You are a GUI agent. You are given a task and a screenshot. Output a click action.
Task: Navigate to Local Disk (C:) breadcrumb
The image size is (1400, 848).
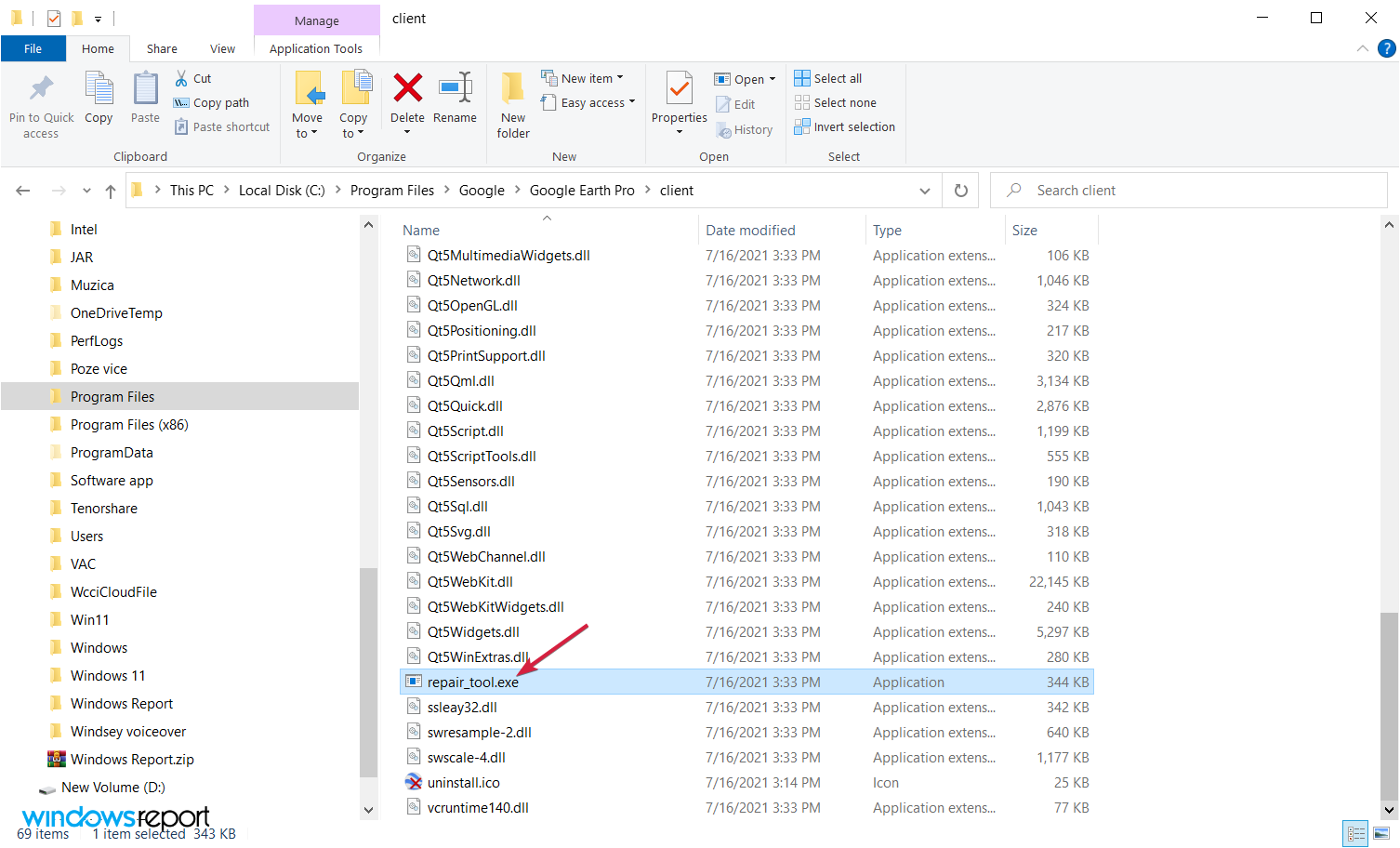tap(282, 191)
